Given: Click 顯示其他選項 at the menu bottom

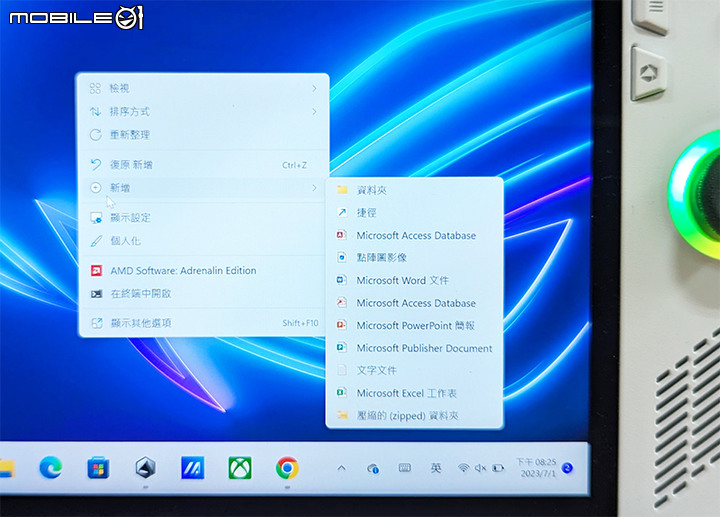Looking at the screenshot, I should [203, 323].
